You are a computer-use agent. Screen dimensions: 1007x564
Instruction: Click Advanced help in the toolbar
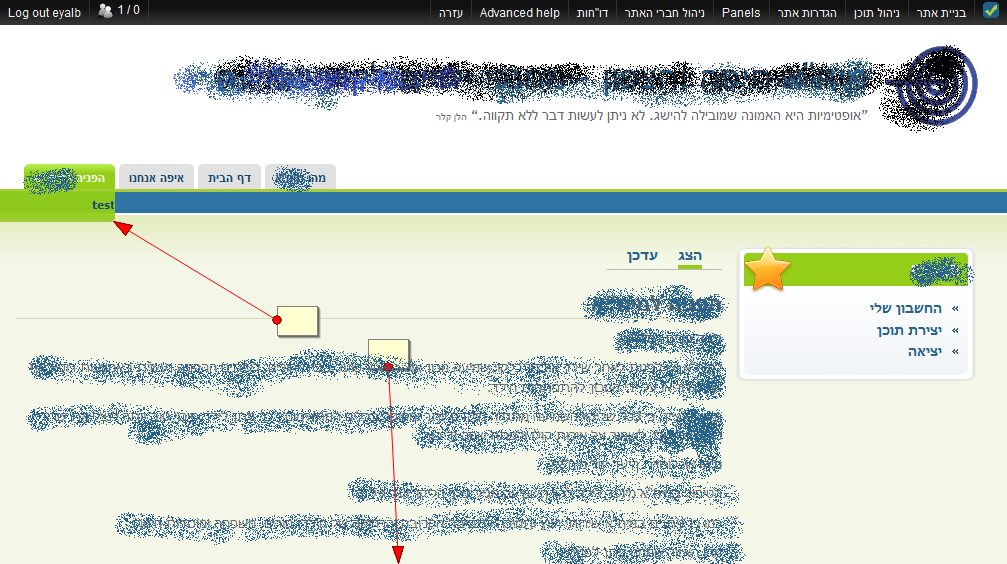point(520,13)
